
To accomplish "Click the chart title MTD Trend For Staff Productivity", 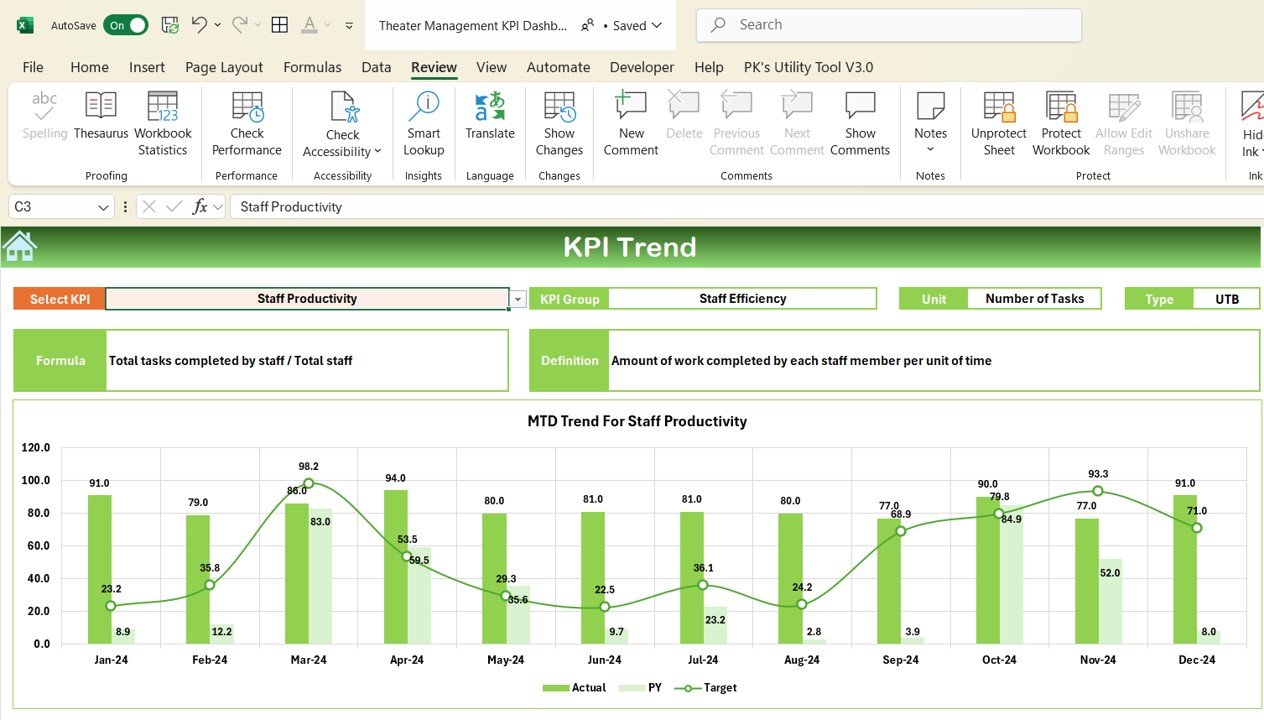I will (637, 422).
